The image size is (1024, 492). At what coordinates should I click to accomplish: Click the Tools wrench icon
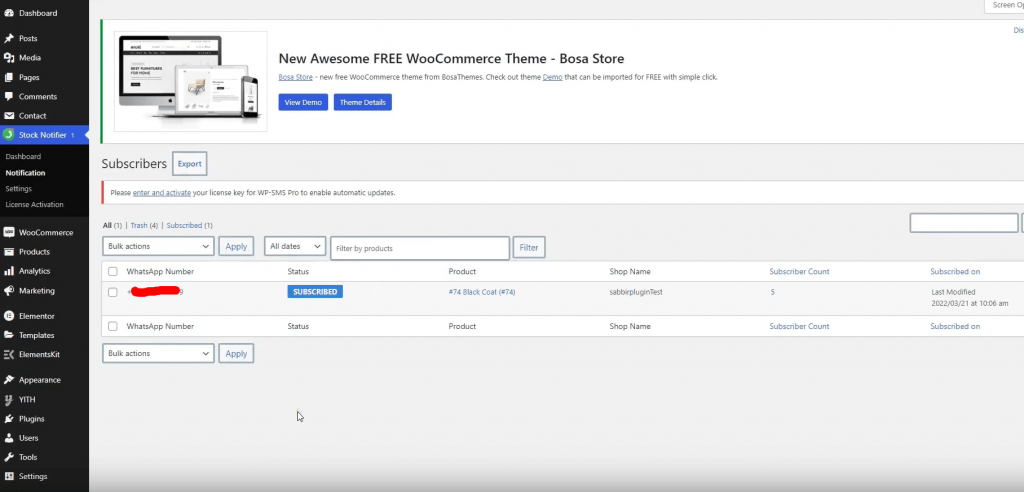coord(8,457)
